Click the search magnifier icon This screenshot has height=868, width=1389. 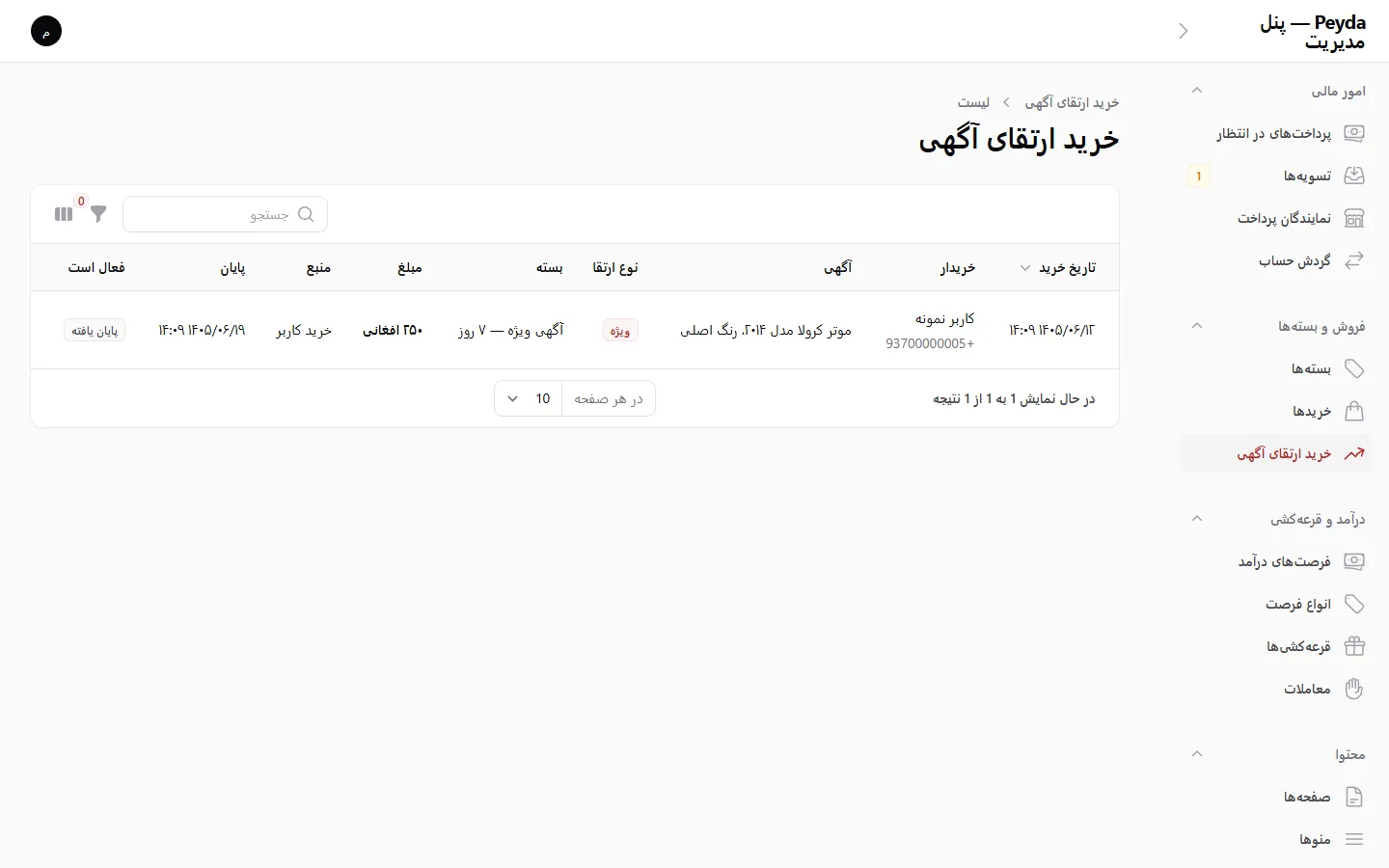tap(306, 214)
